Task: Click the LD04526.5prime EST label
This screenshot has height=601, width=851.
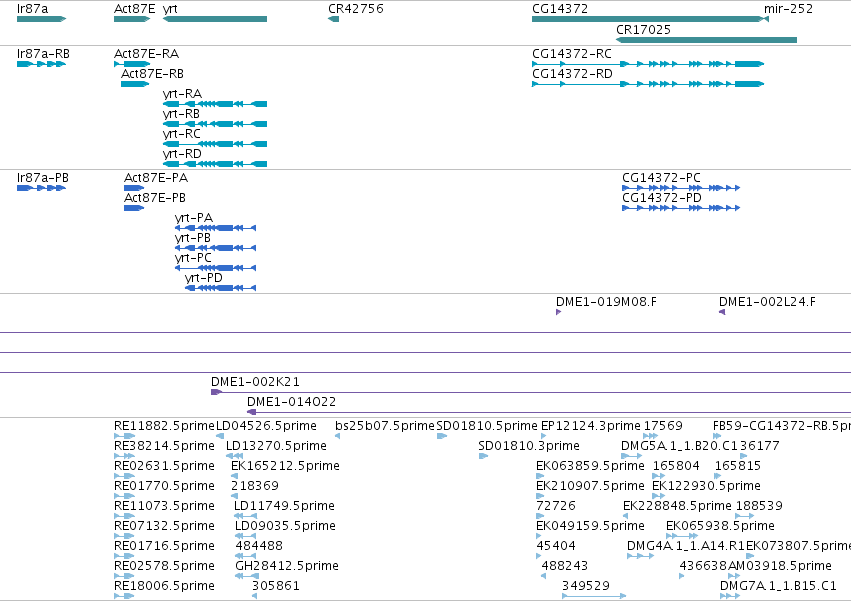Action: pos(266,426)
